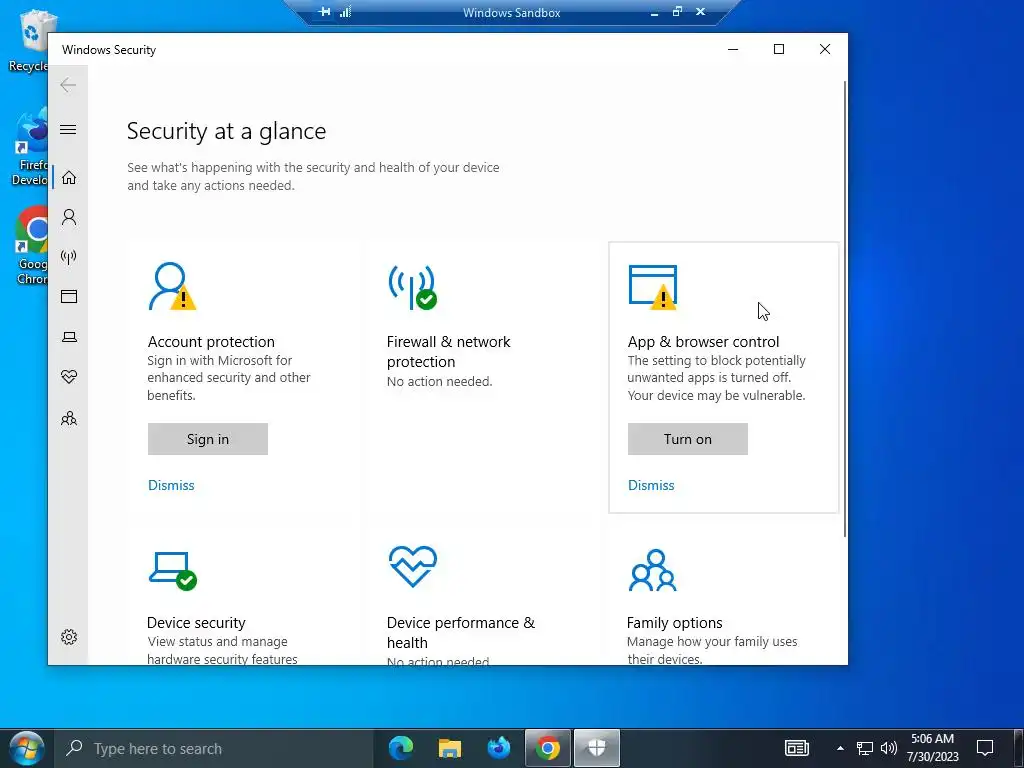This screenshot has width=1024, height=768.
Task: Click the Windows Start button
Action: [27, 748]
